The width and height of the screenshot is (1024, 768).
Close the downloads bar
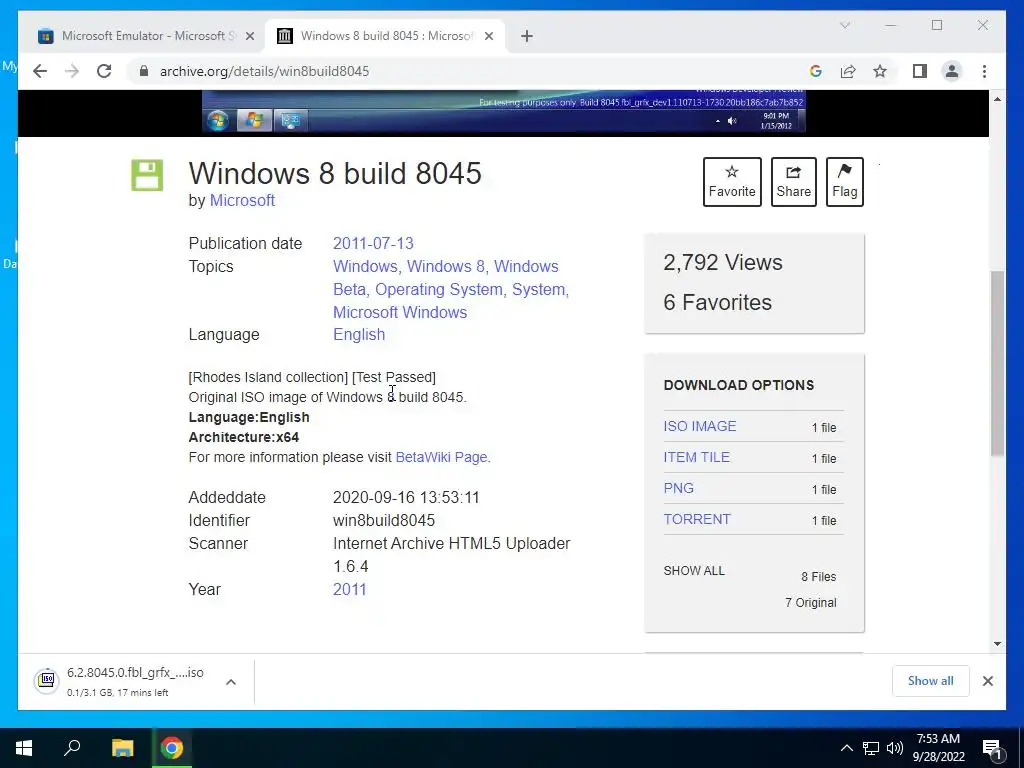pos(987,681)
